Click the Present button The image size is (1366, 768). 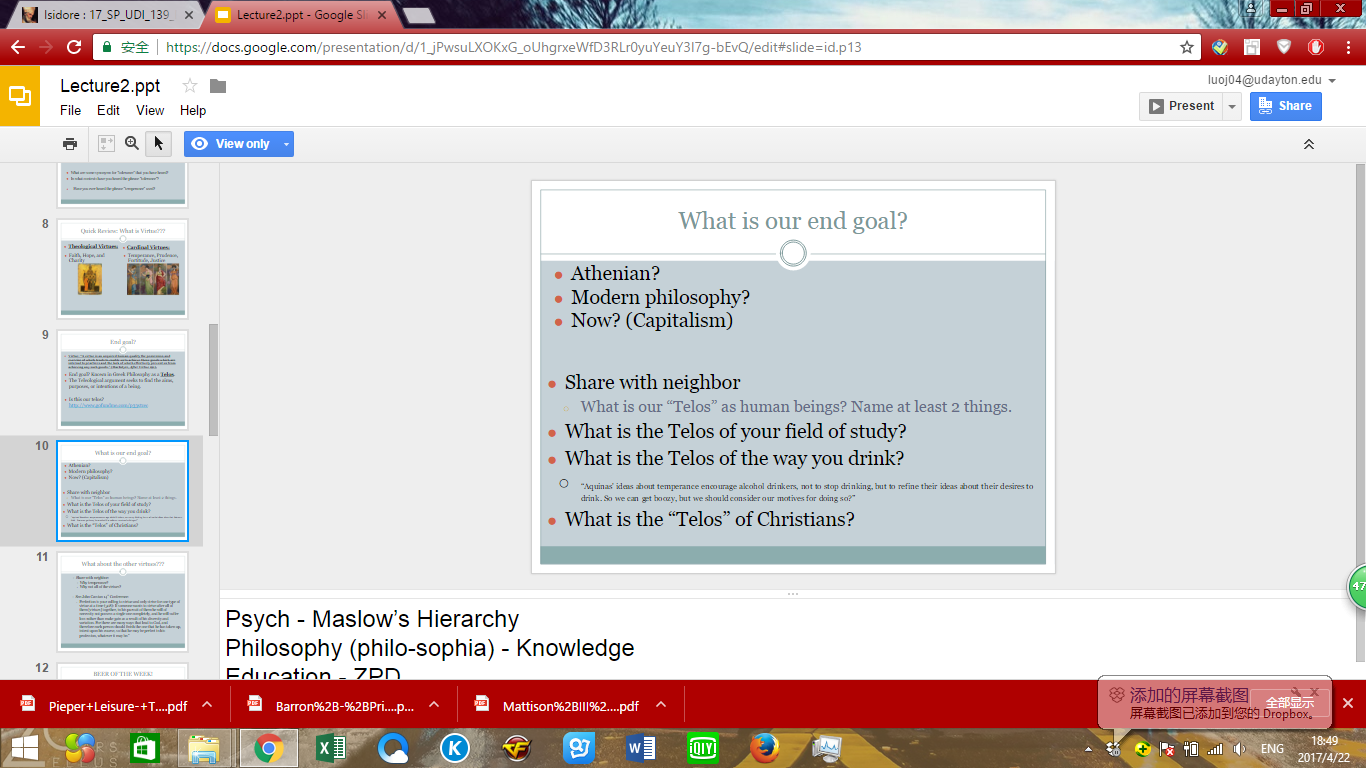(1181, 106)
